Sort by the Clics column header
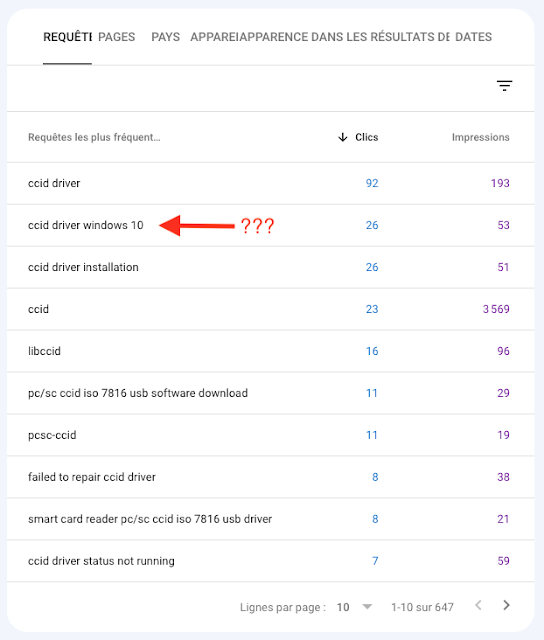 pos(366,137)
